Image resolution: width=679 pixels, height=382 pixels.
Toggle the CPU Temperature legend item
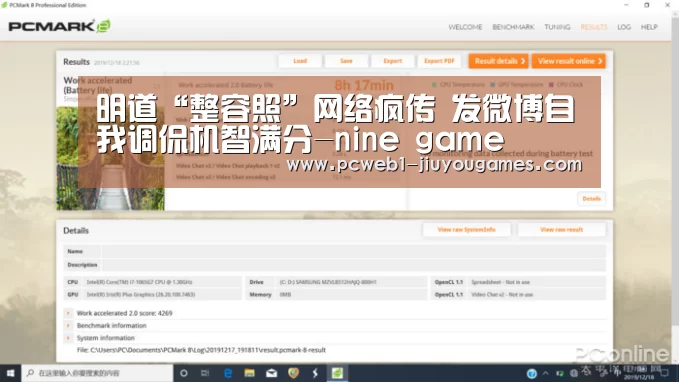click(x=458, y=84)
